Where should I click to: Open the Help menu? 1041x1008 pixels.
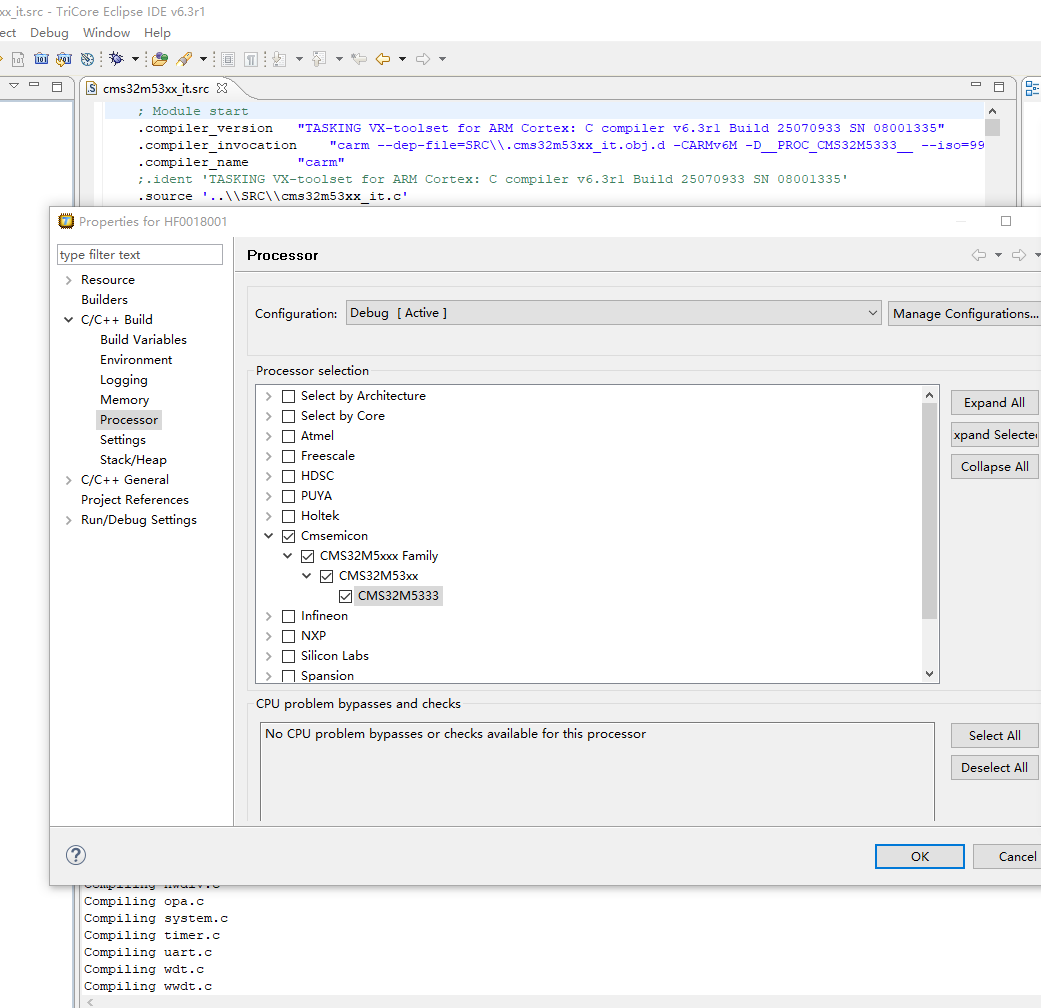click(157, 33)
